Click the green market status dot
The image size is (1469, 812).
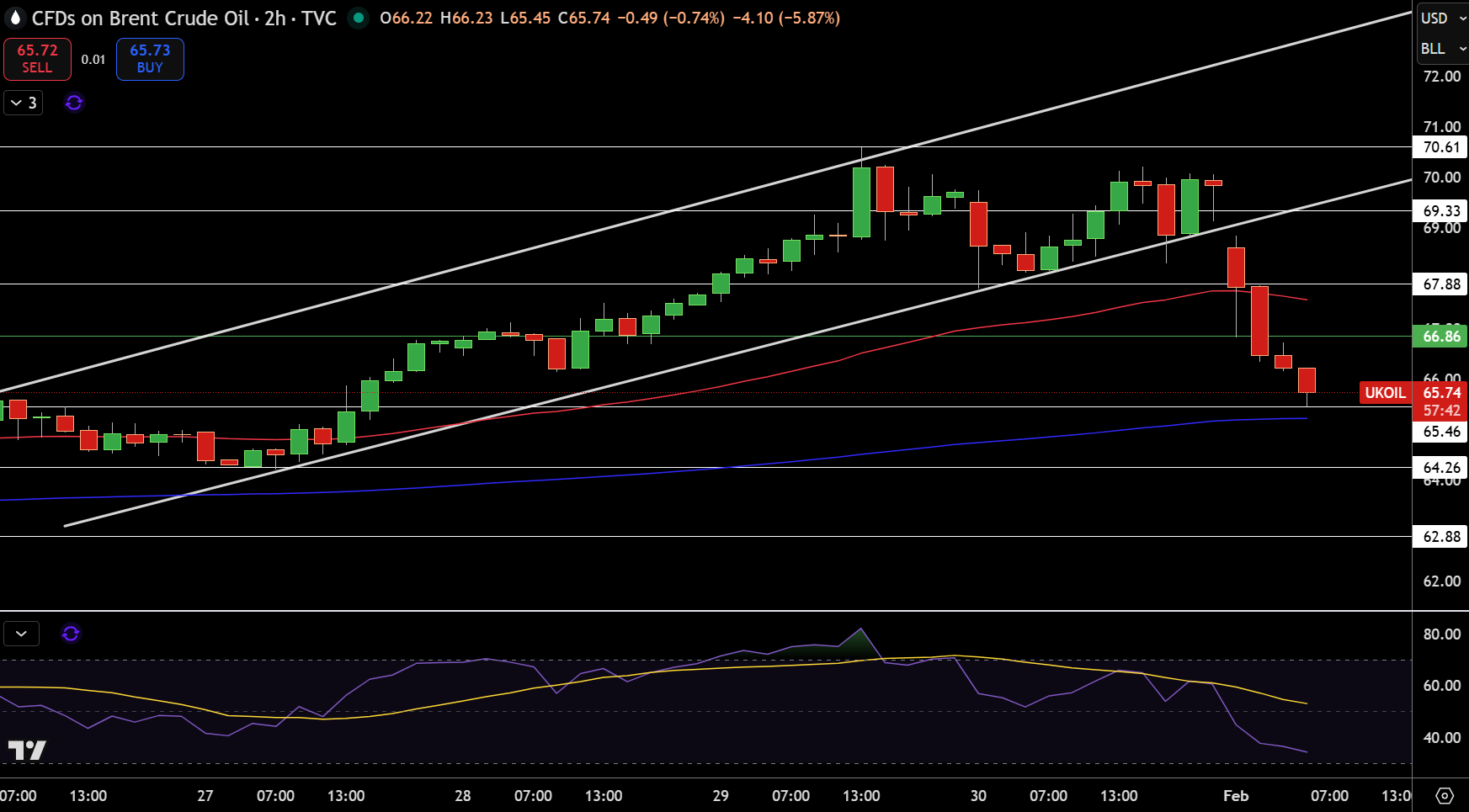pos(359,18)
